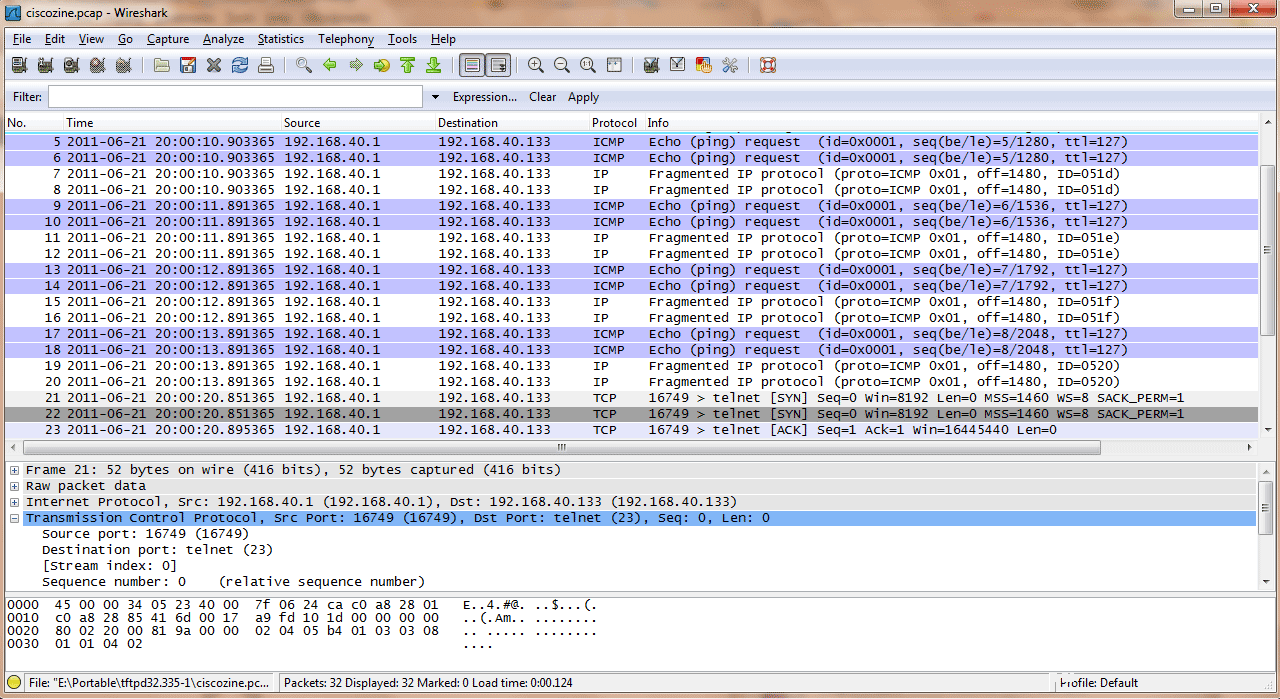Screen dimensions: 1280x699
Task: Open the File menu
Action: (x=22, y=39)
